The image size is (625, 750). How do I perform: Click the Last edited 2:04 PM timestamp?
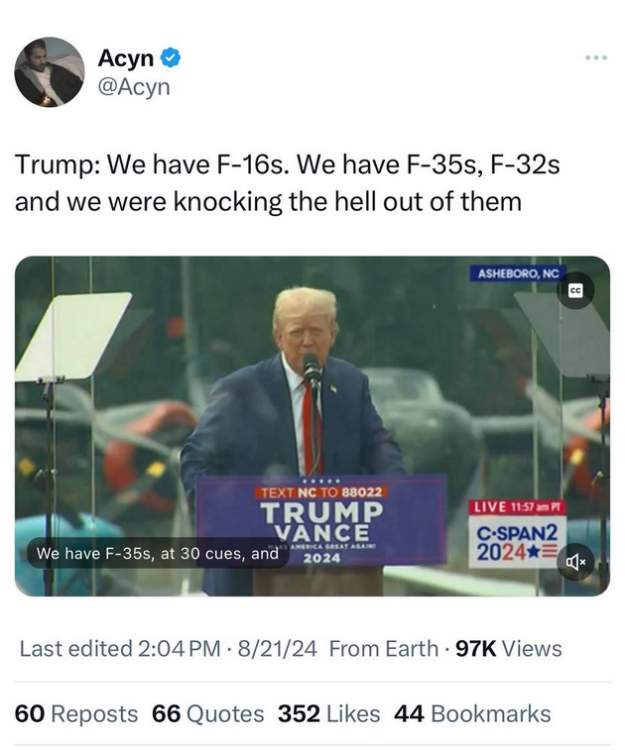pyautogui.click(x=120, y=649)
